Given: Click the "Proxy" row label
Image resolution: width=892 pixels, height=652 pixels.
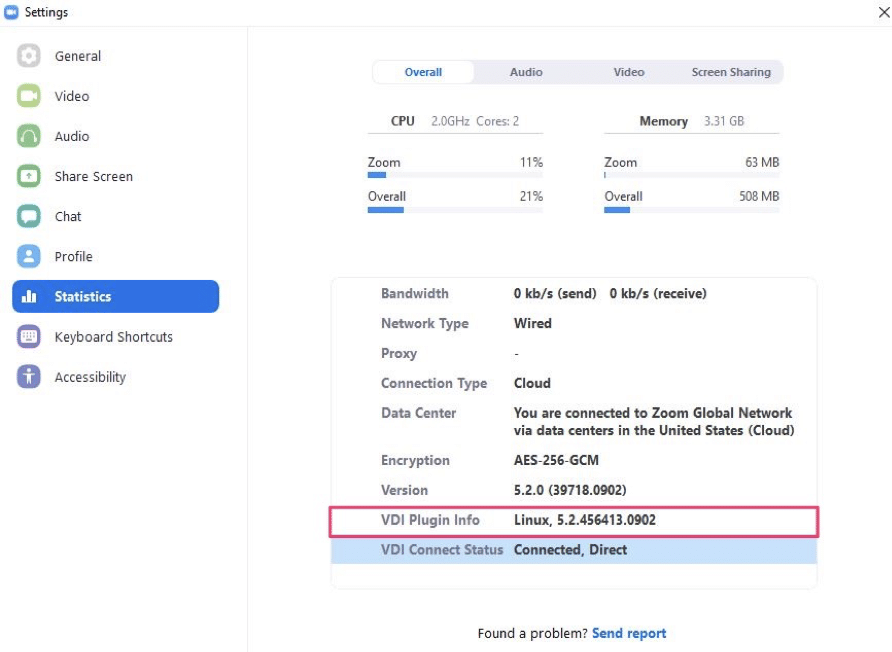Looking at the screenshot, I should [399, 353].
